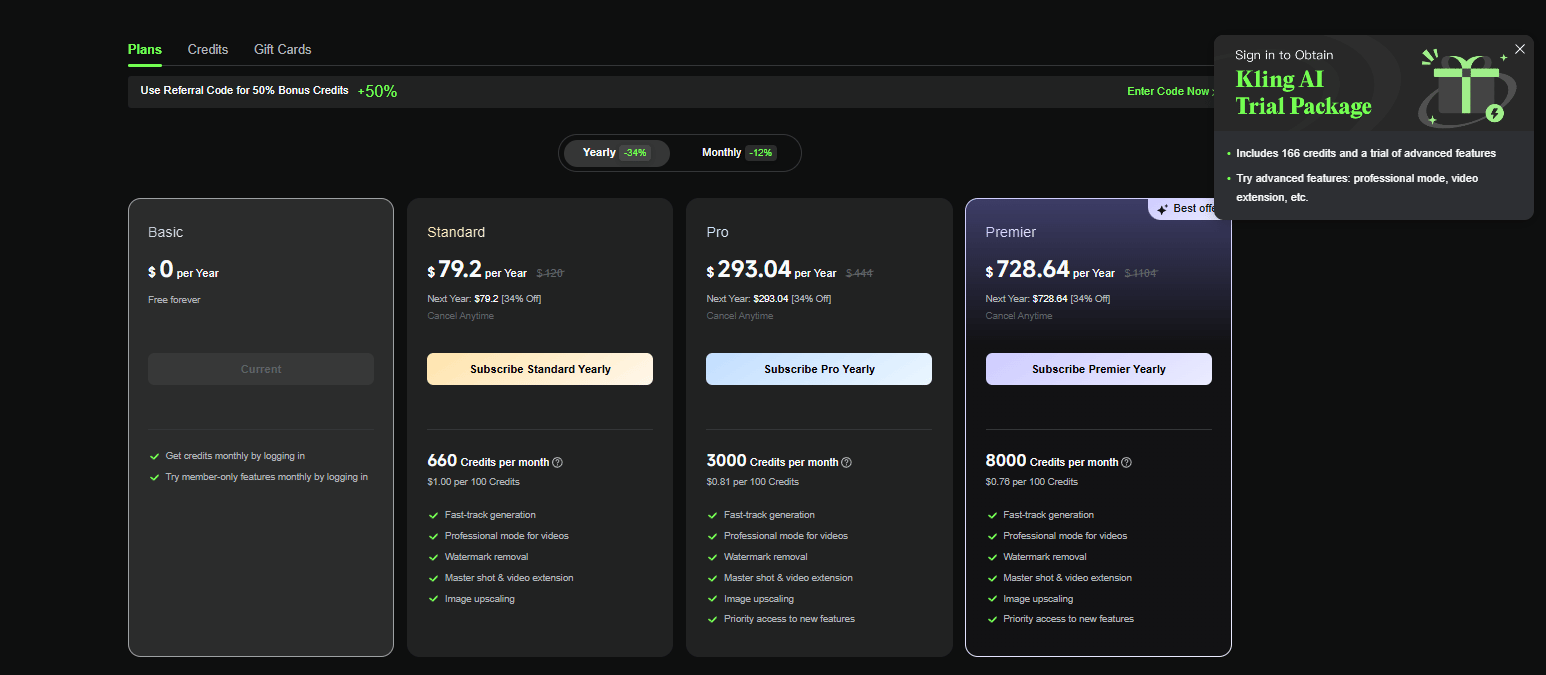This screenshot has width=1546, height=675.
Task: Click the Sign in to Obtain text
Action: pos(1284,55)
